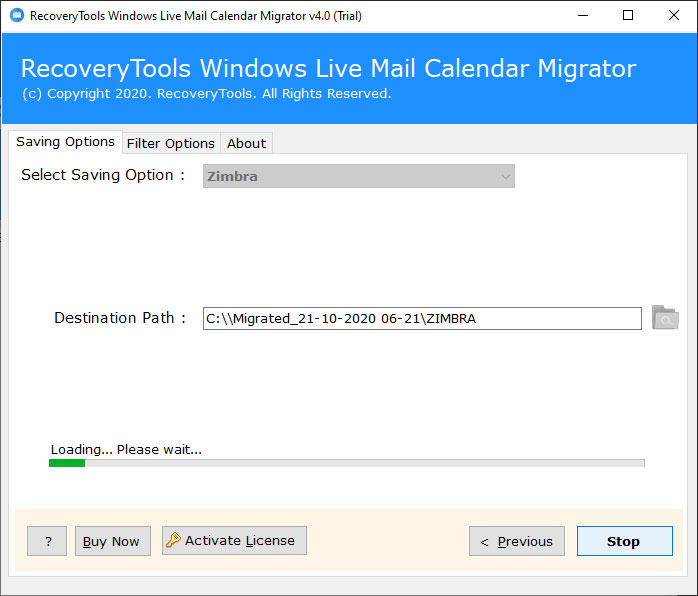The height and width of the screenshot is (596, 698).
Task: Click the question mark help button
Action: 47,541
